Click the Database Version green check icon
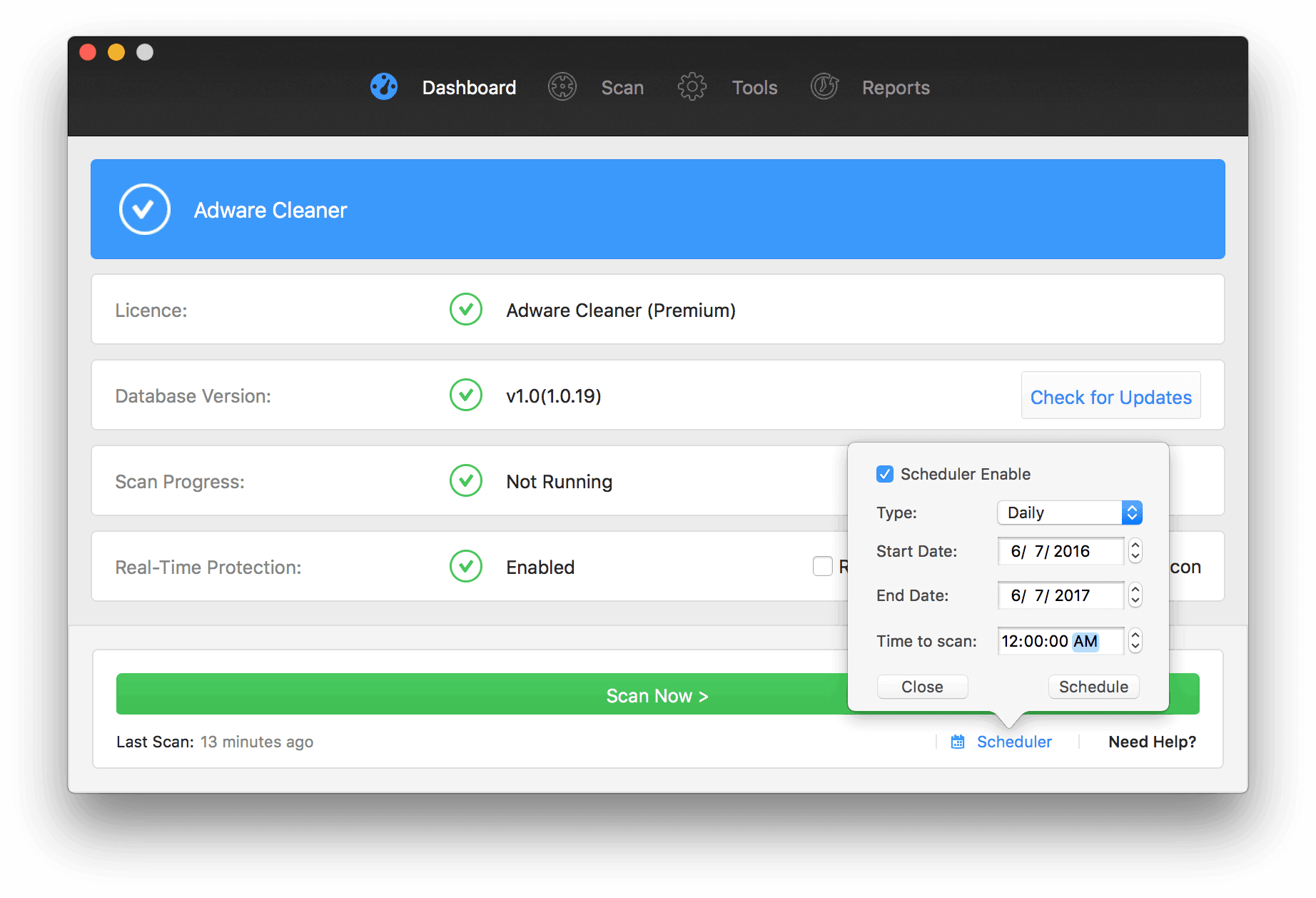The height and width of the screenshot is (898, 1316). (x=466, y=395)
